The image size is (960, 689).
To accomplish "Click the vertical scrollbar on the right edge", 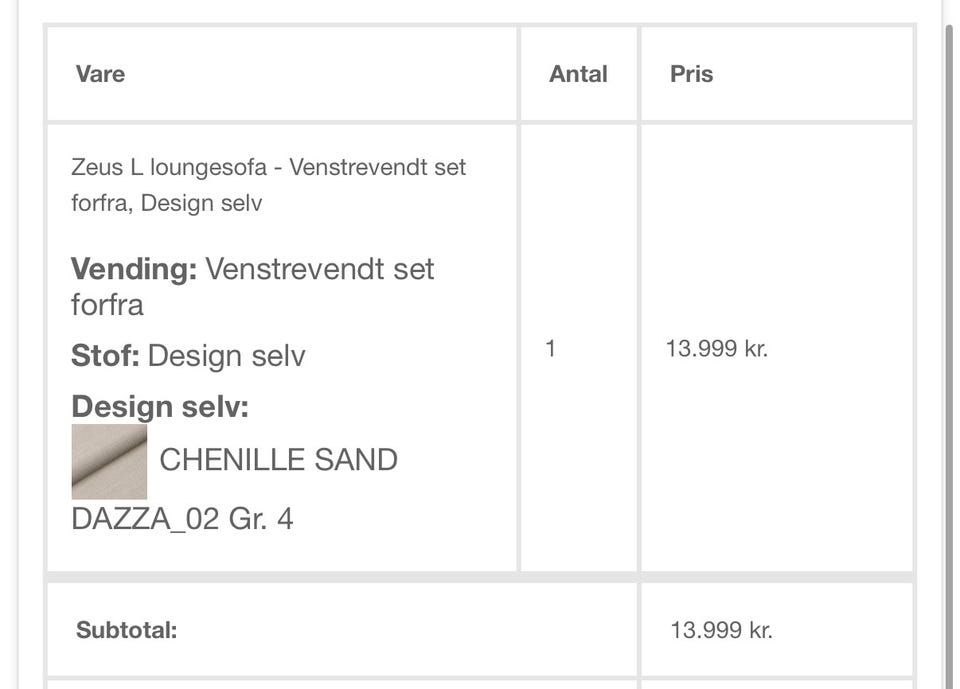I will [x=952, y=300].
